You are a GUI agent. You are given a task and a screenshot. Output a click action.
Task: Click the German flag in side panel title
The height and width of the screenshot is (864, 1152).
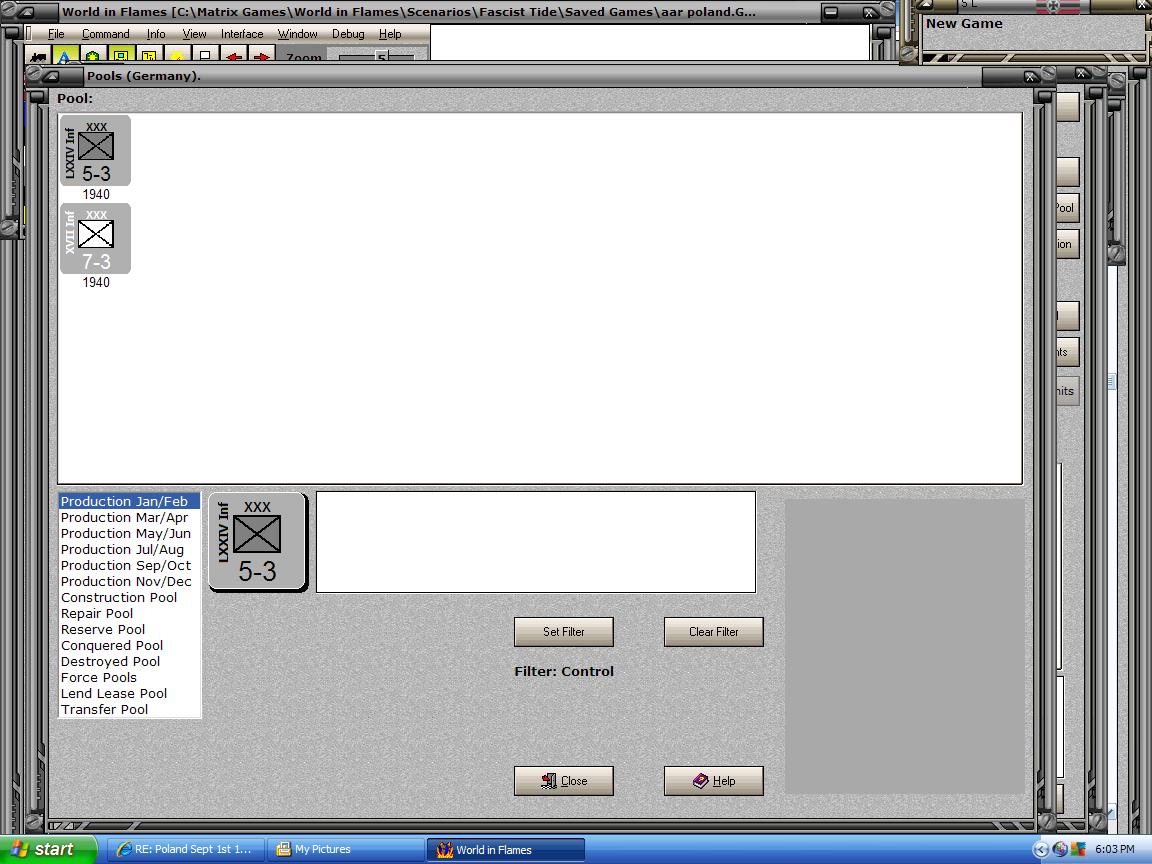tap(1058, 6)
